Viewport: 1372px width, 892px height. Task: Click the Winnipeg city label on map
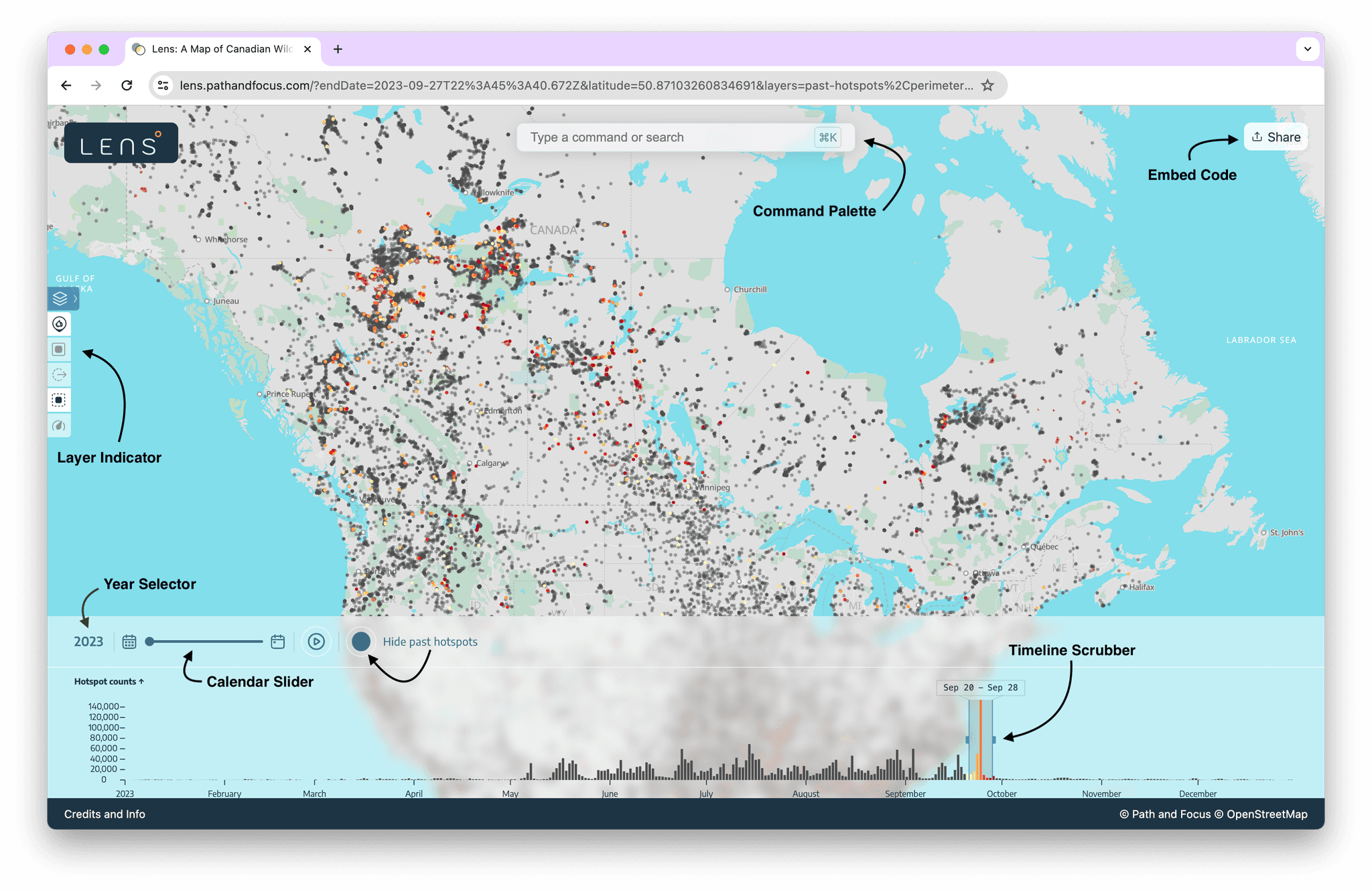pos(712,488)
